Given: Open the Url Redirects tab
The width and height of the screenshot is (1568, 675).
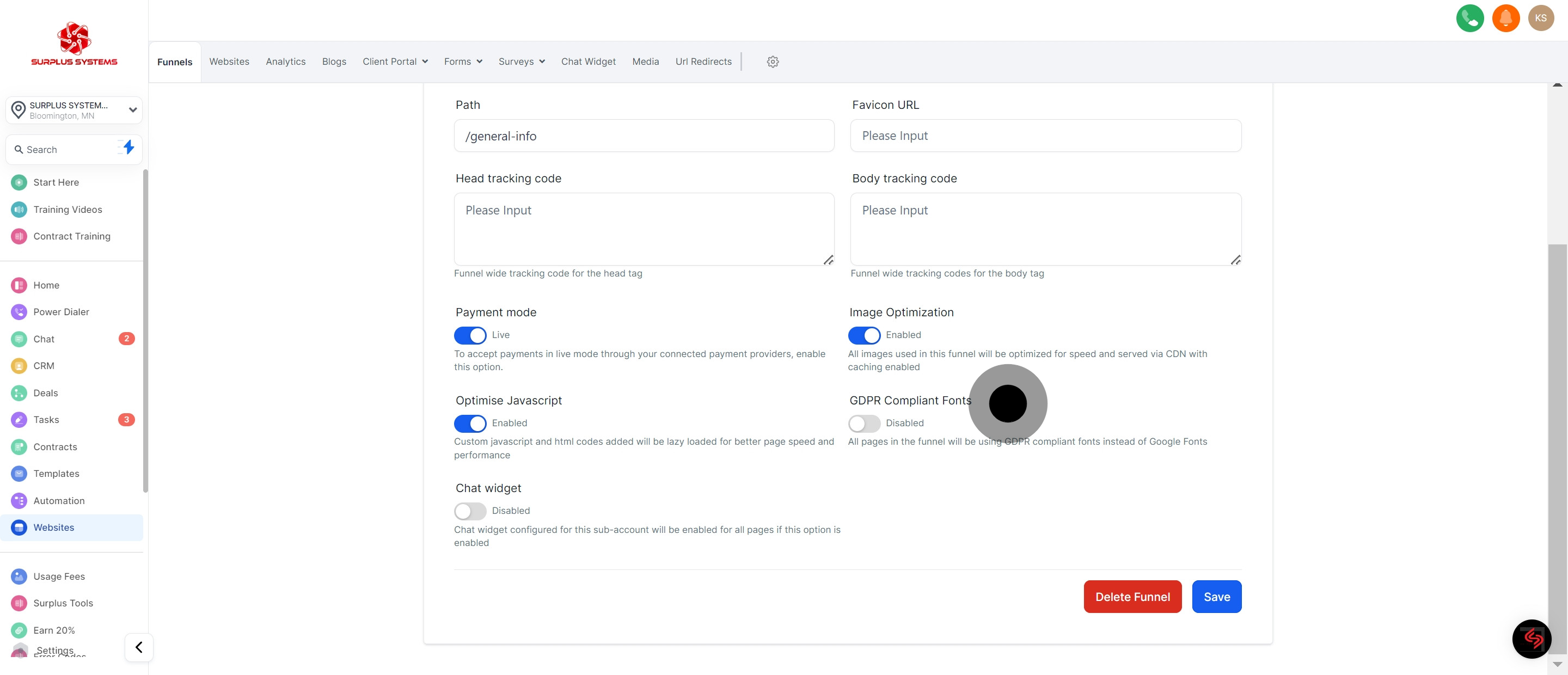Looking at the screenshot, I should pyautogui.click(x=703, y=62).
